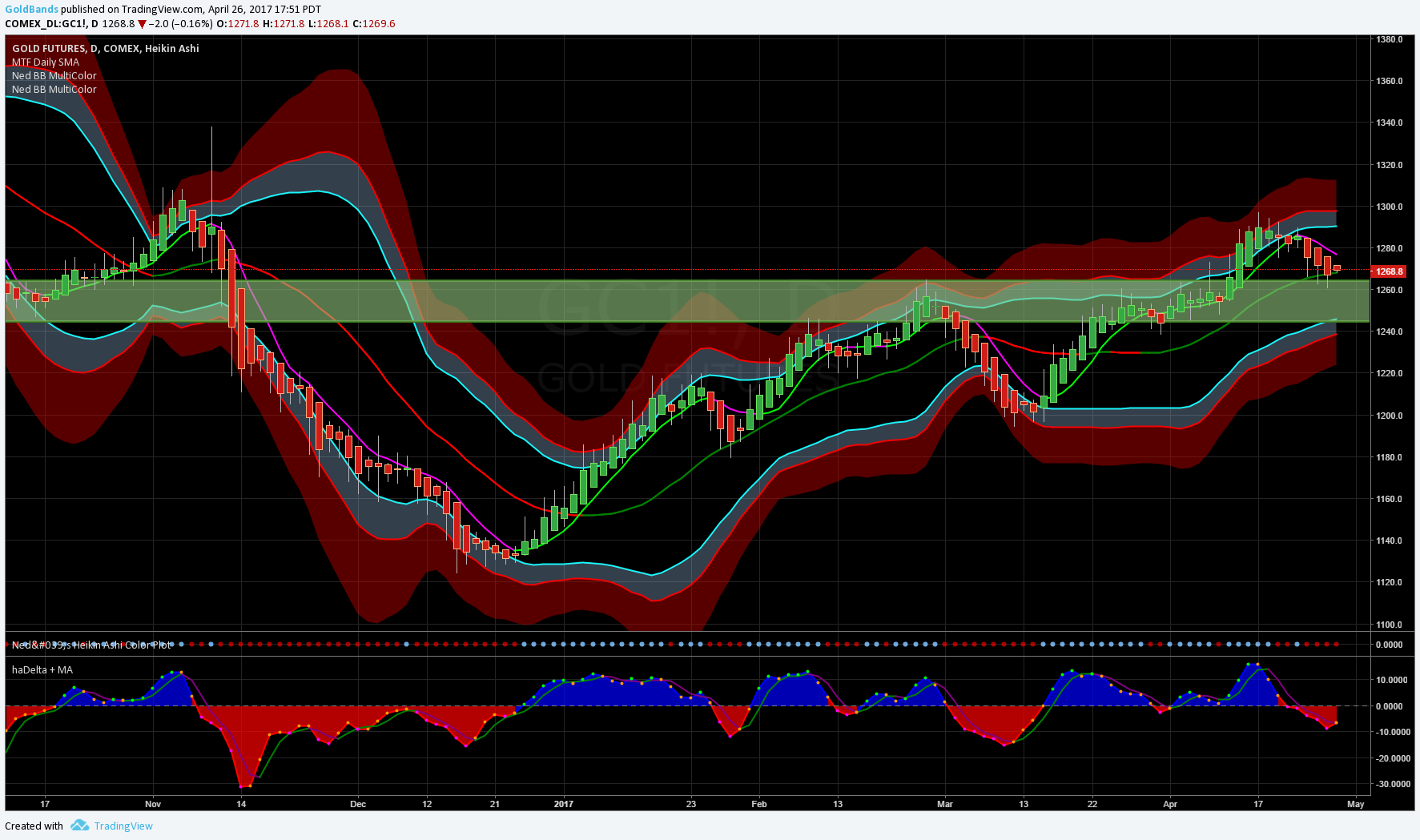Open the GoldBands author link
The width and height of the screenshot is (1420, 840).
coord(31,10)
